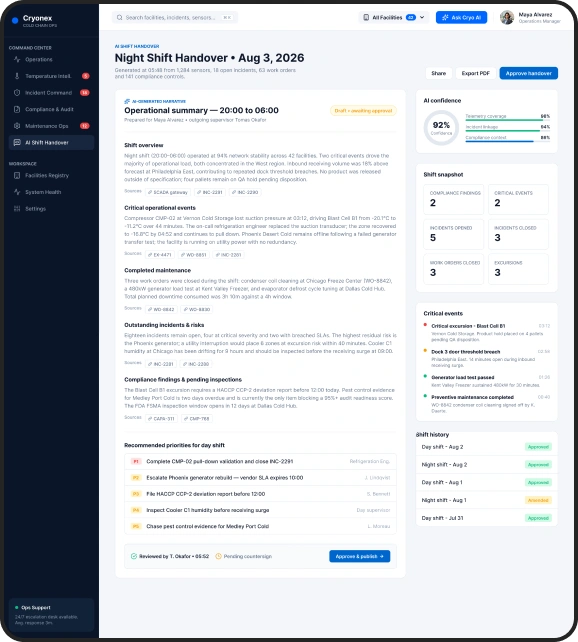Click the red badge on Temperature Intel
Viewport: 578px width, 642px height.
pyautogui.click(x=86, y=76)
